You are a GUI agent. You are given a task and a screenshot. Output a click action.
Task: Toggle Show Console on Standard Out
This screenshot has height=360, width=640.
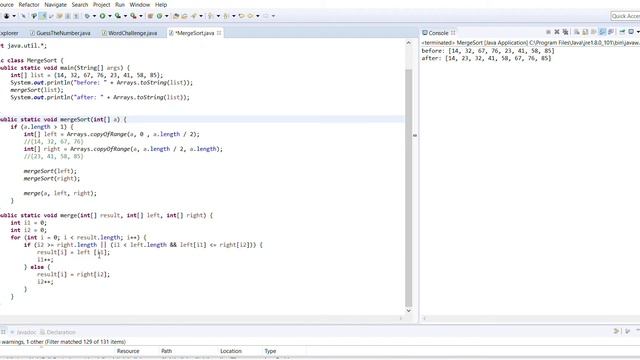602,32
